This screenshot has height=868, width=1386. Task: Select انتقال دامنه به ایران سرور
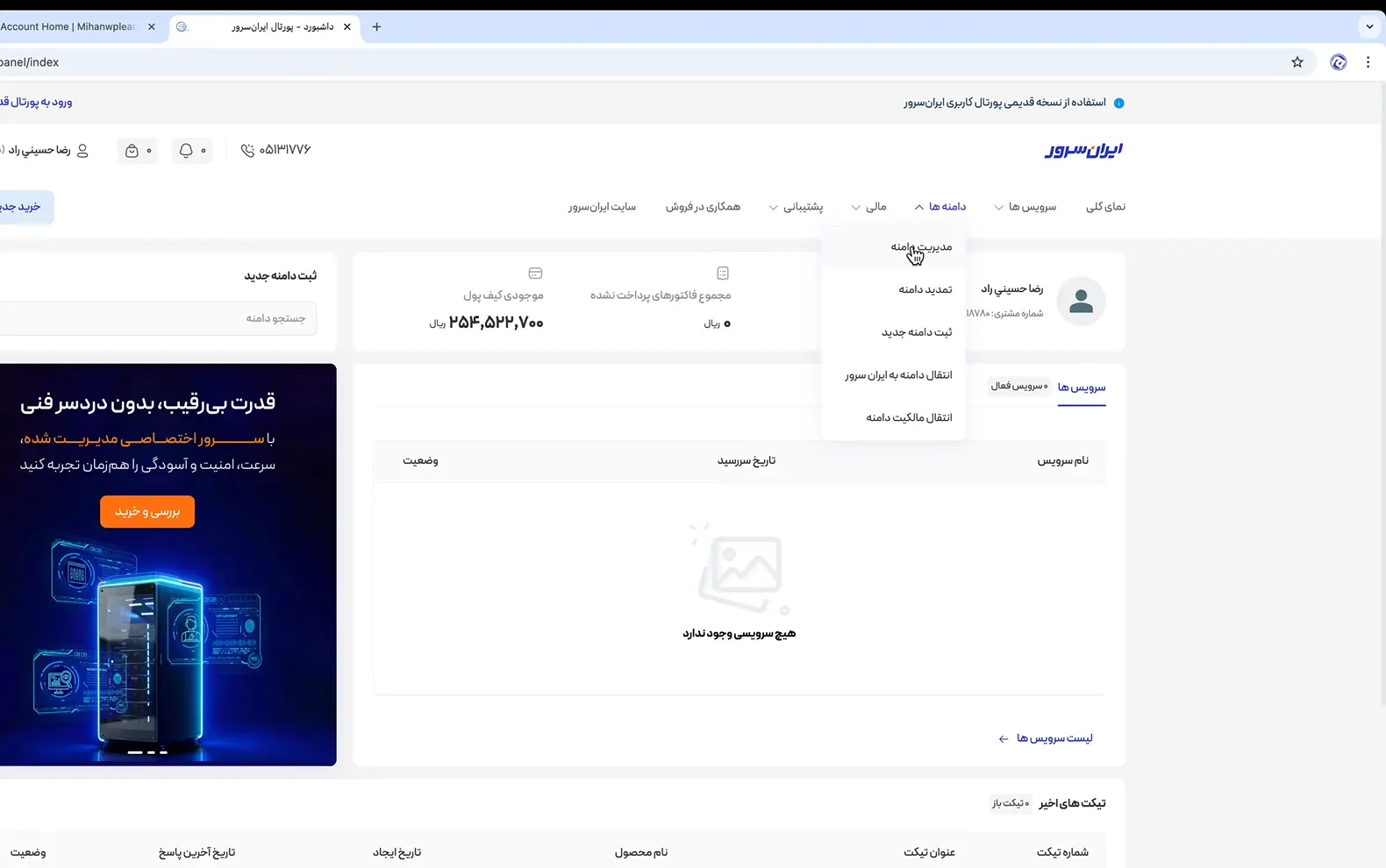(894, 375)
